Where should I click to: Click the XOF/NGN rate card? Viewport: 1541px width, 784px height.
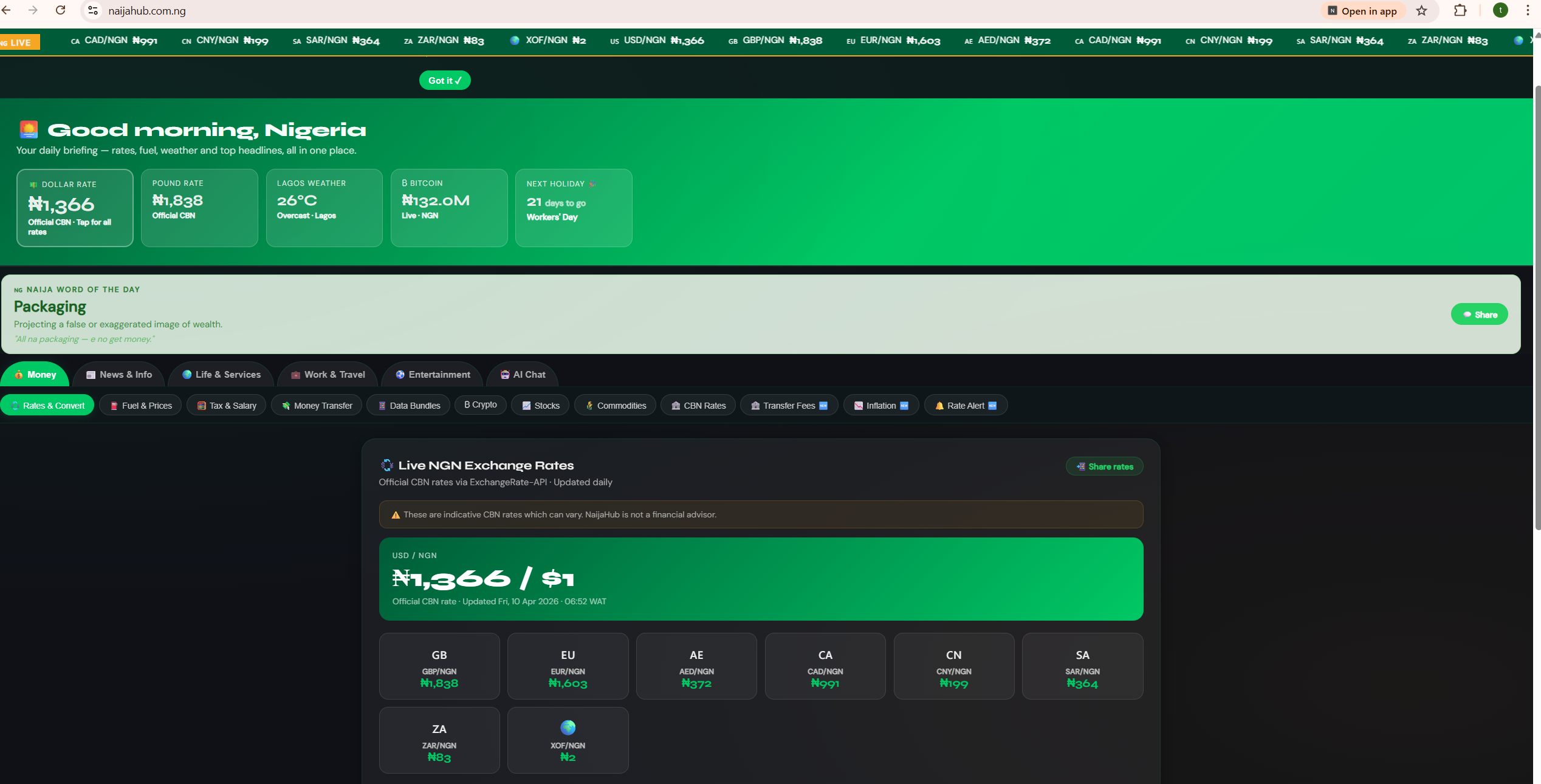tap(568, 740)
